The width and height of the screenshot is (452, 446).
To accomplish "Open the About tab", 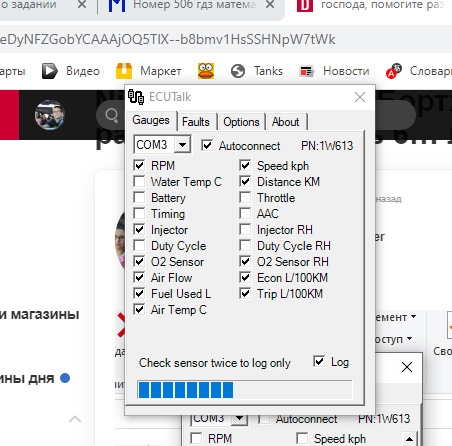I will (x=286, y=122).
